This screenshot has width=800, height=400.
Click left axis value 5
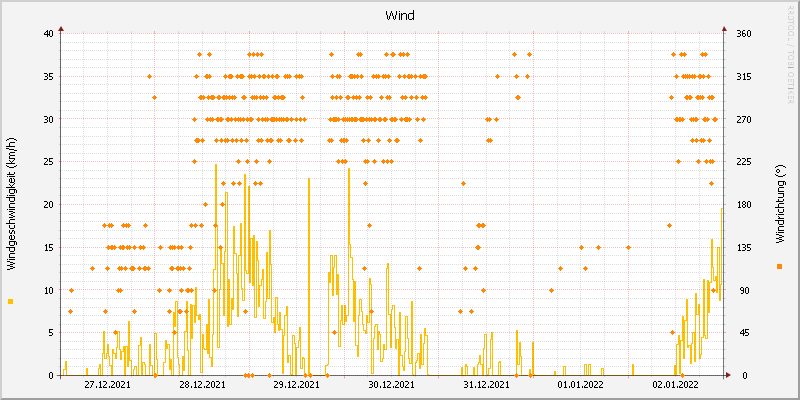51,333
